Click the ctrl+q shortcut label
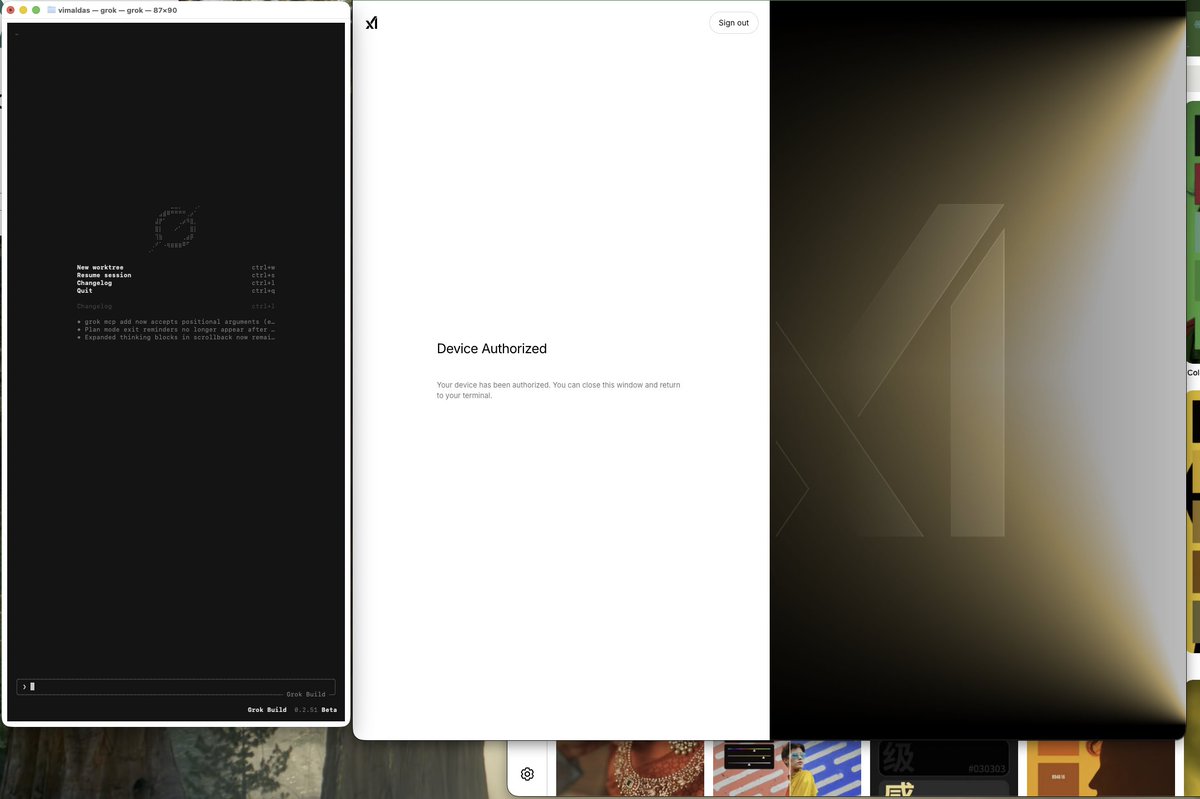1200x799 pixels. pos(263,291)
